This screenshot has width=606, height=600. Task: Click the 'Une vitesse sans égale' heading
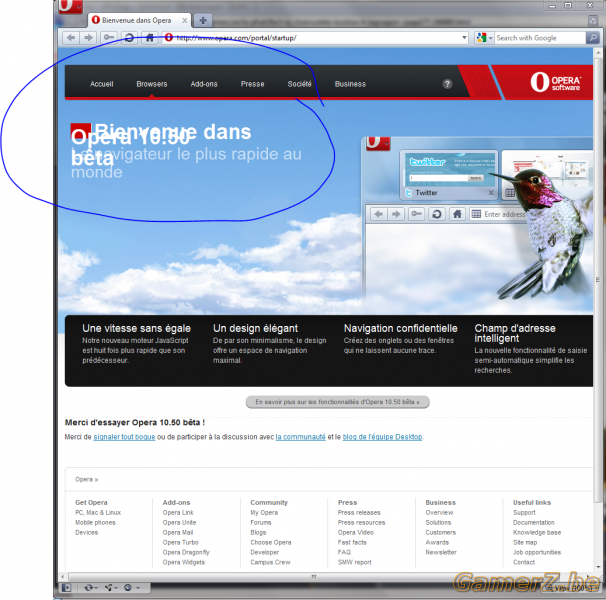coord(136,329)
